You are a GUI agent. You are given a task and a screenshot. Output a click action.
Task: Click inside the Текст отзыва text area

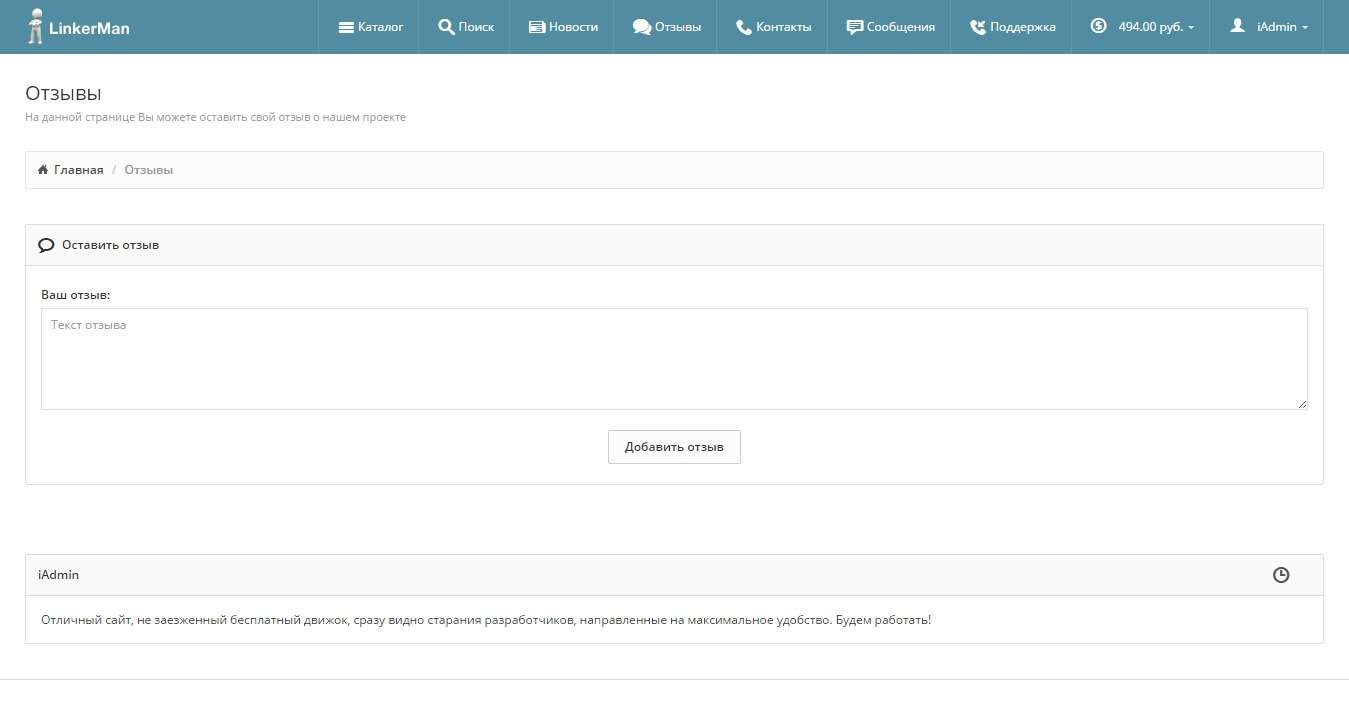click(673, 358)
